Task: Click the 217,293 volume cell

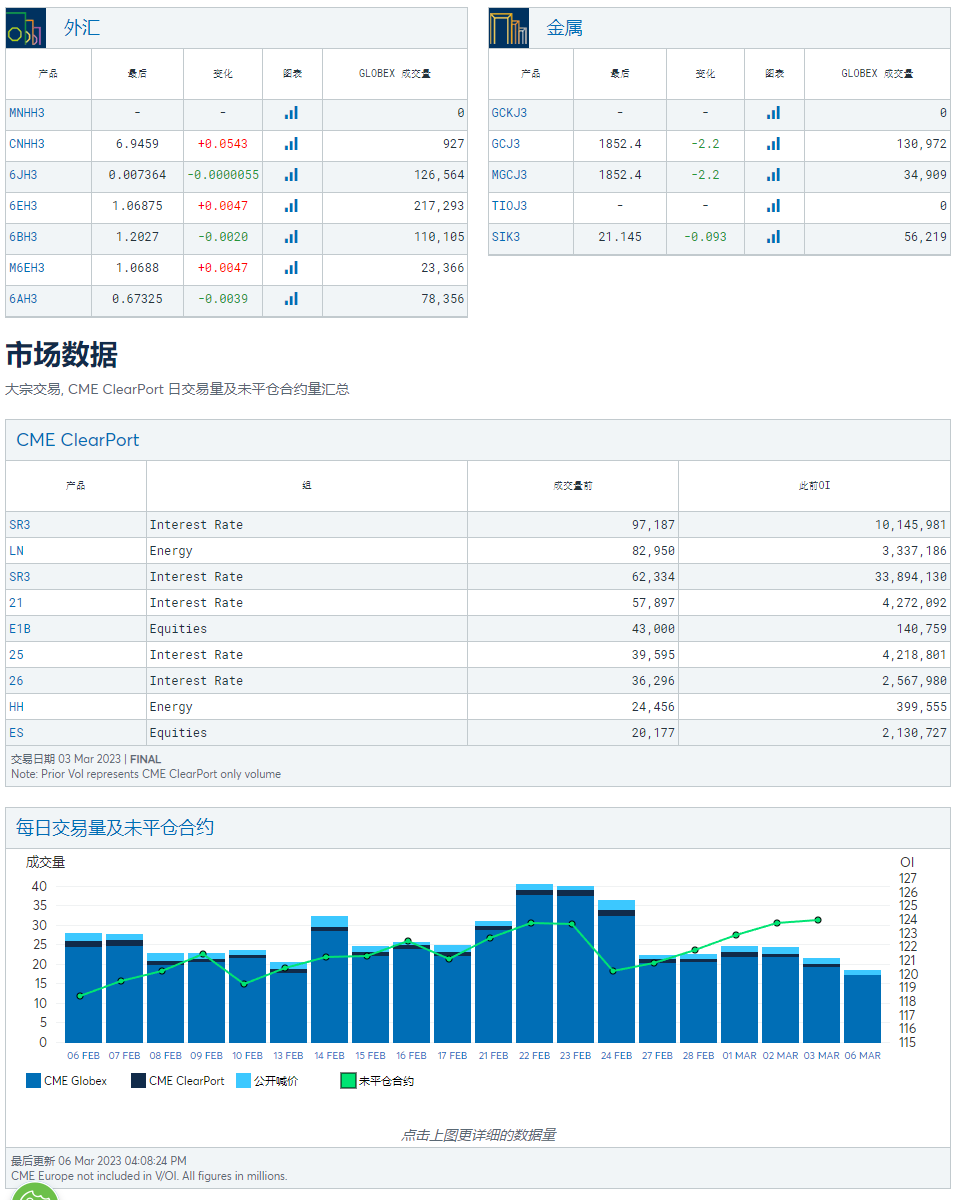Action: tap(394, 206)
